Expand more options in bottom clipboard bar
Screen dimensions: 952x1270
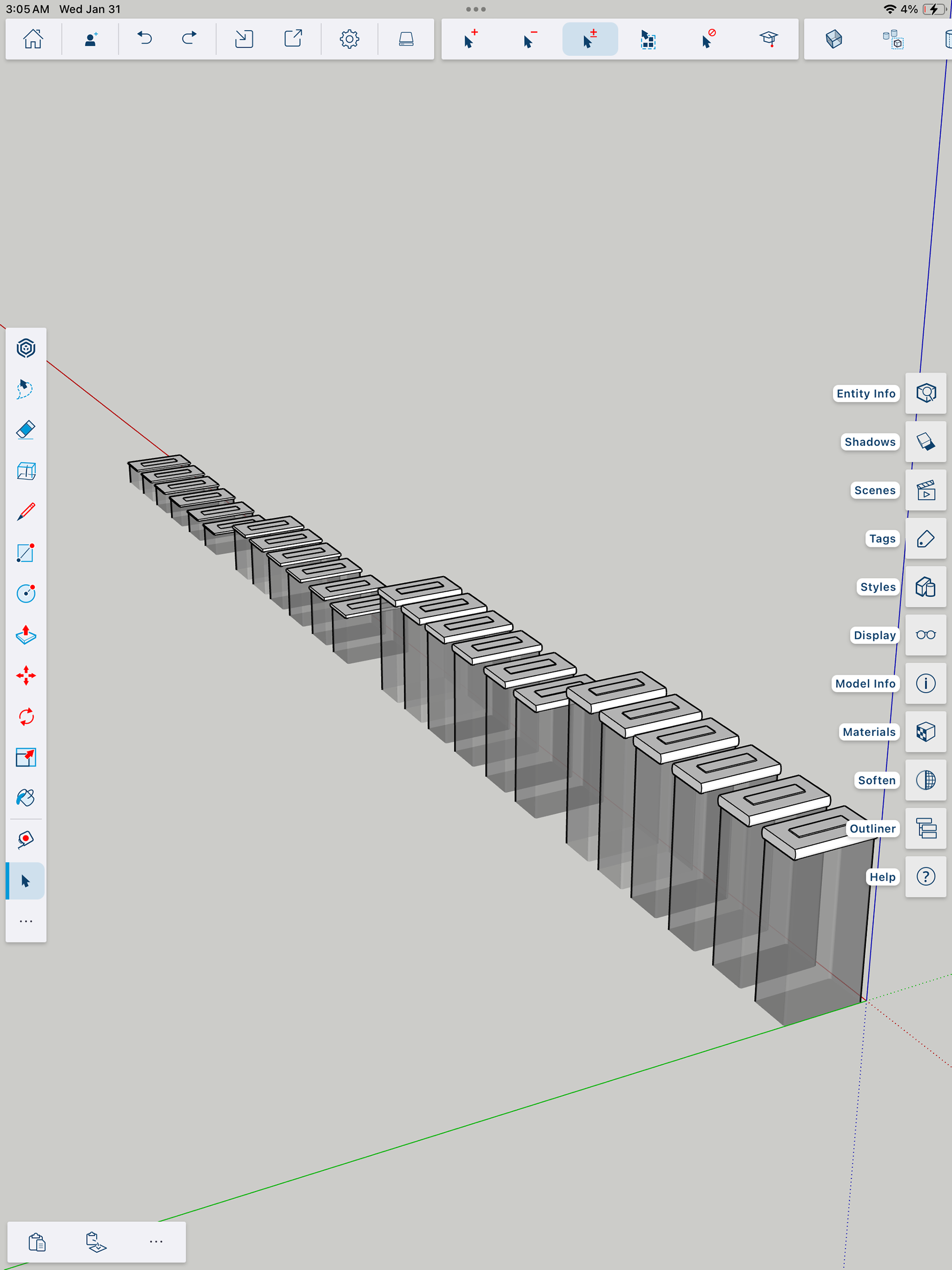156,1241
